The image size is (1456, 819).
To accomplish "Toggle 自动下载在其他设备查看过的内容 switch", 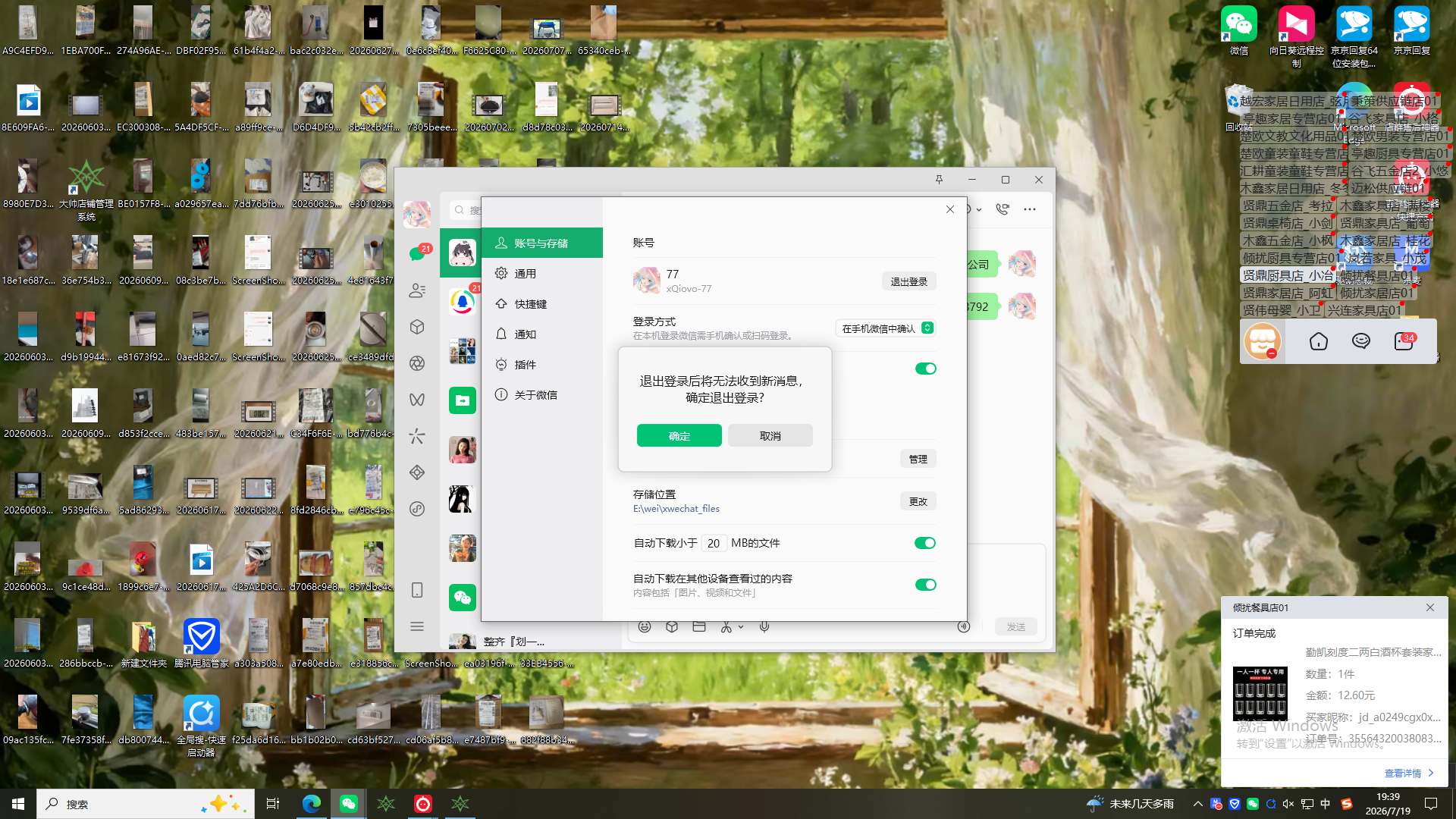I will [925, 585].
